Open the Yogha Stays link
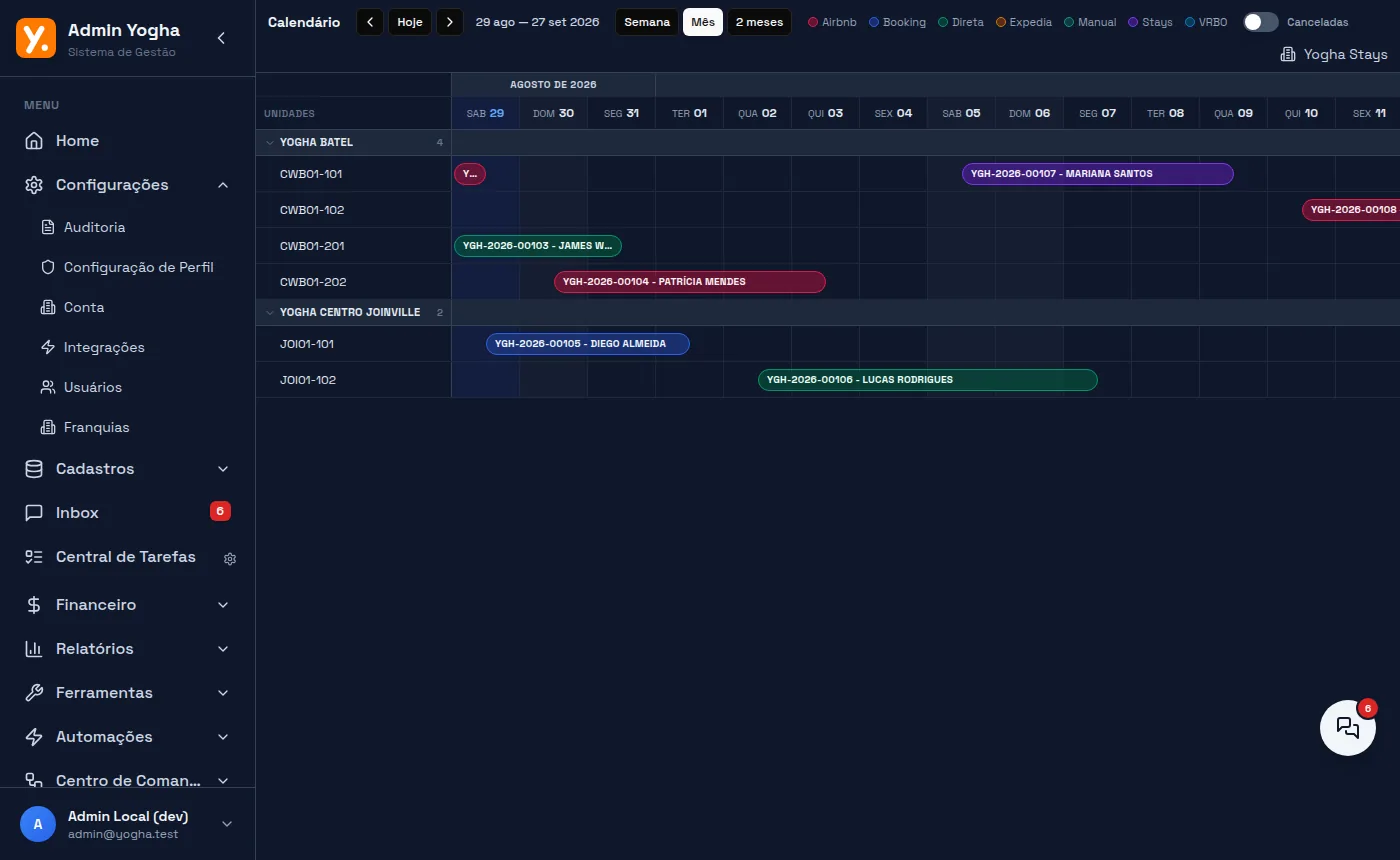Viewport: 1400px width, 860px height. [x=1334, y=54]
